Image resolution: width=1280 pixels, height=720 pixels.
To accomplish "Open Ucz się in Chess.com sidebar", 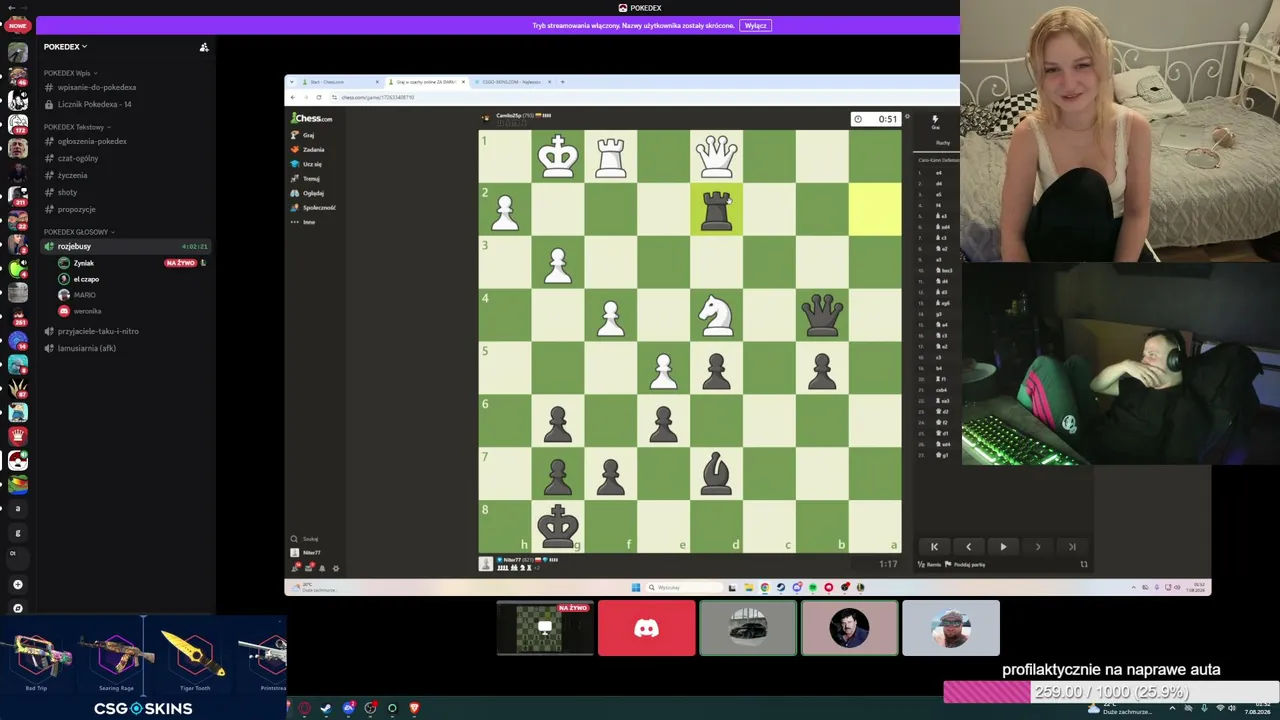I will [x=306, y=164].
